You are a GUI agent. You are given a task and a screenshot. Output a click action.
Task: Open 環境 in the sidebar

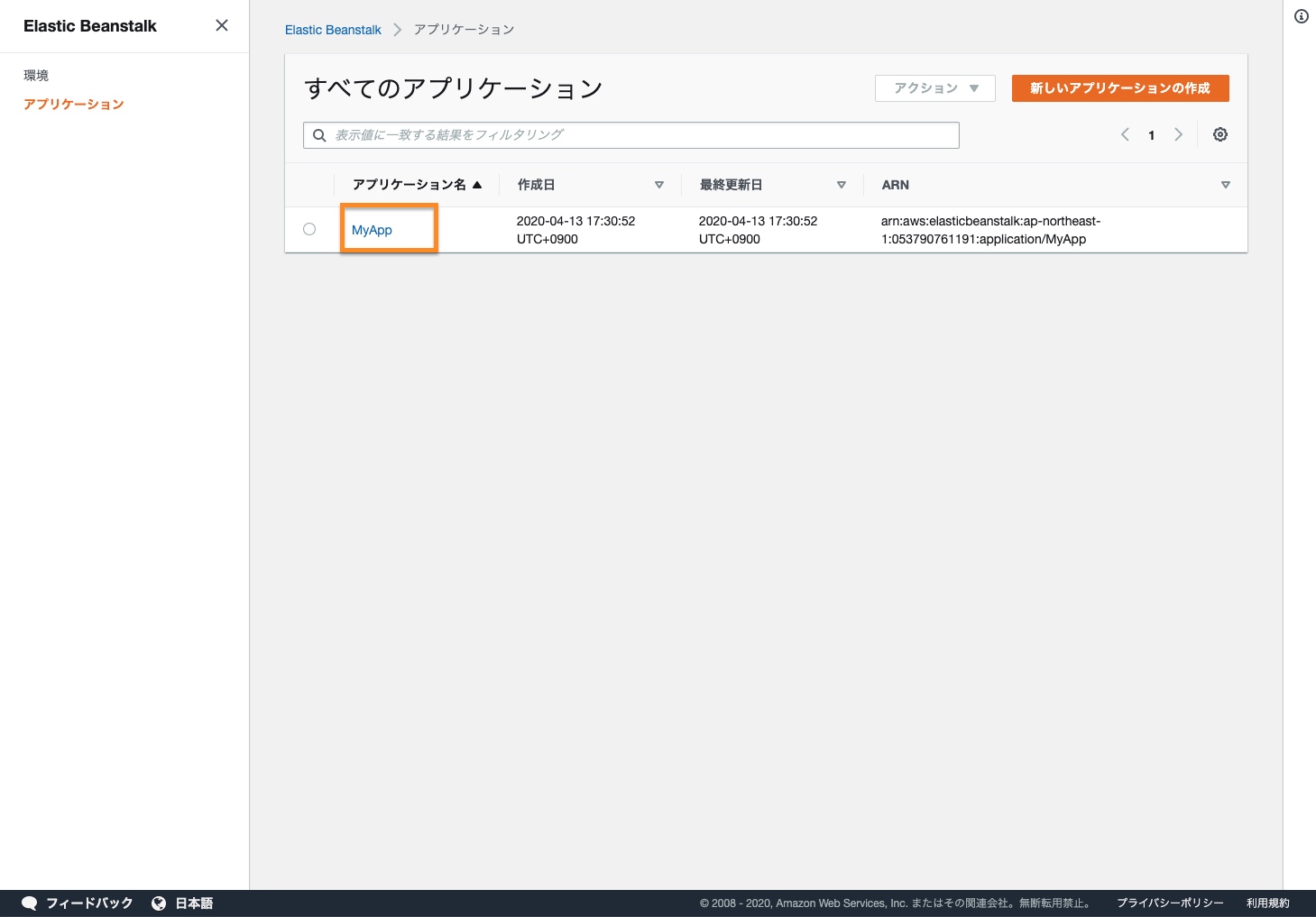tap(36, 76)
